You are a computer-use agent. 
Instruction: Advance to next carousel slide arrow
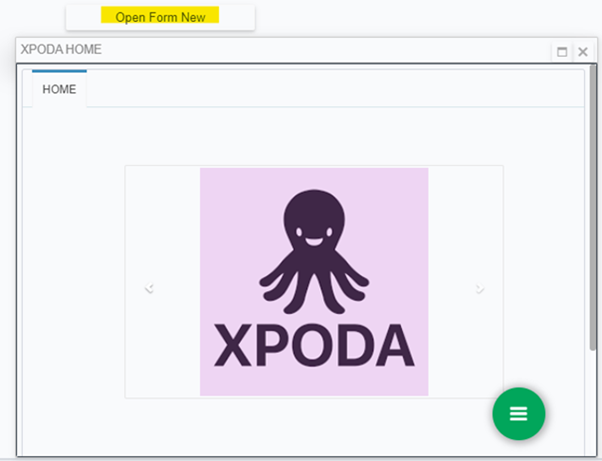(x=480, y=288)
